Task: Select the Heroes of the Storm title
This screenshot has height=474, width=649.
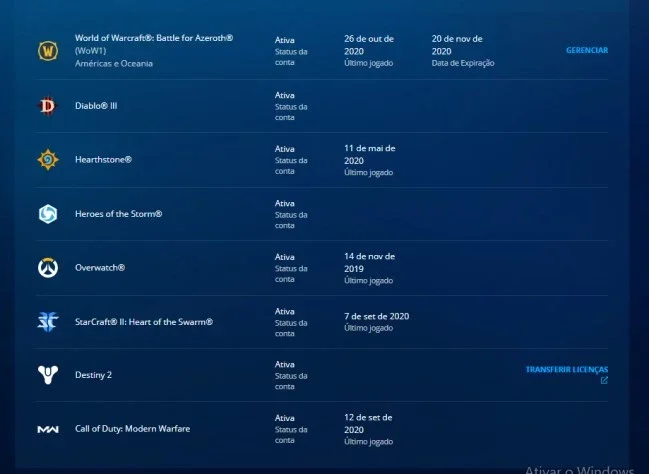Action: pos(118,214)
